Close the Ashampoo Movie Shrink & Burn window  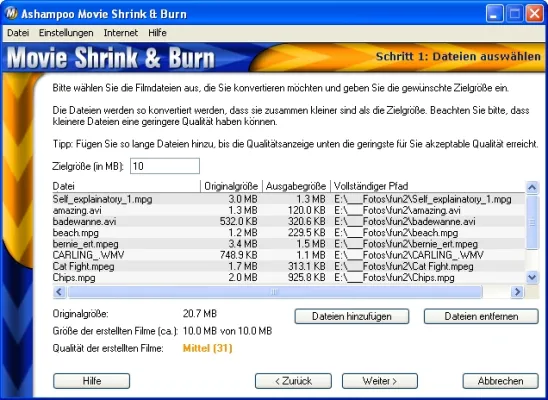click(535, 14)
